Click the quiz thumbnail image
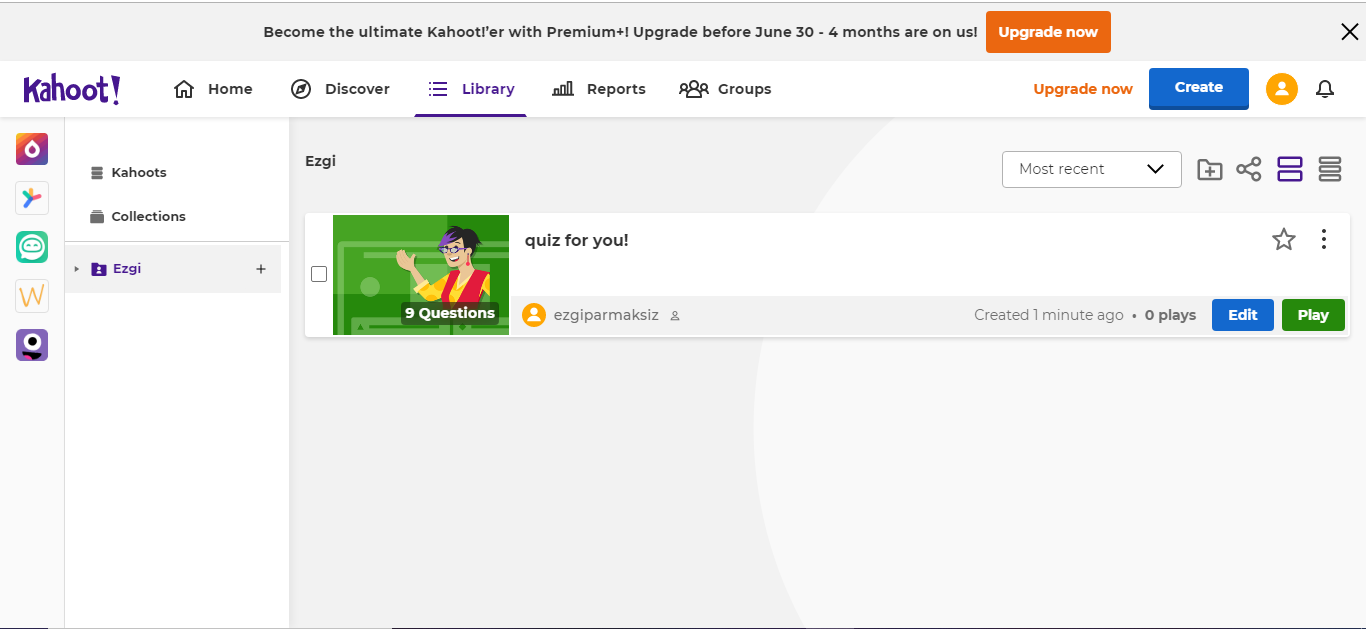The image size is (1366, 629). pyautogui.click(x=421, y=274)
